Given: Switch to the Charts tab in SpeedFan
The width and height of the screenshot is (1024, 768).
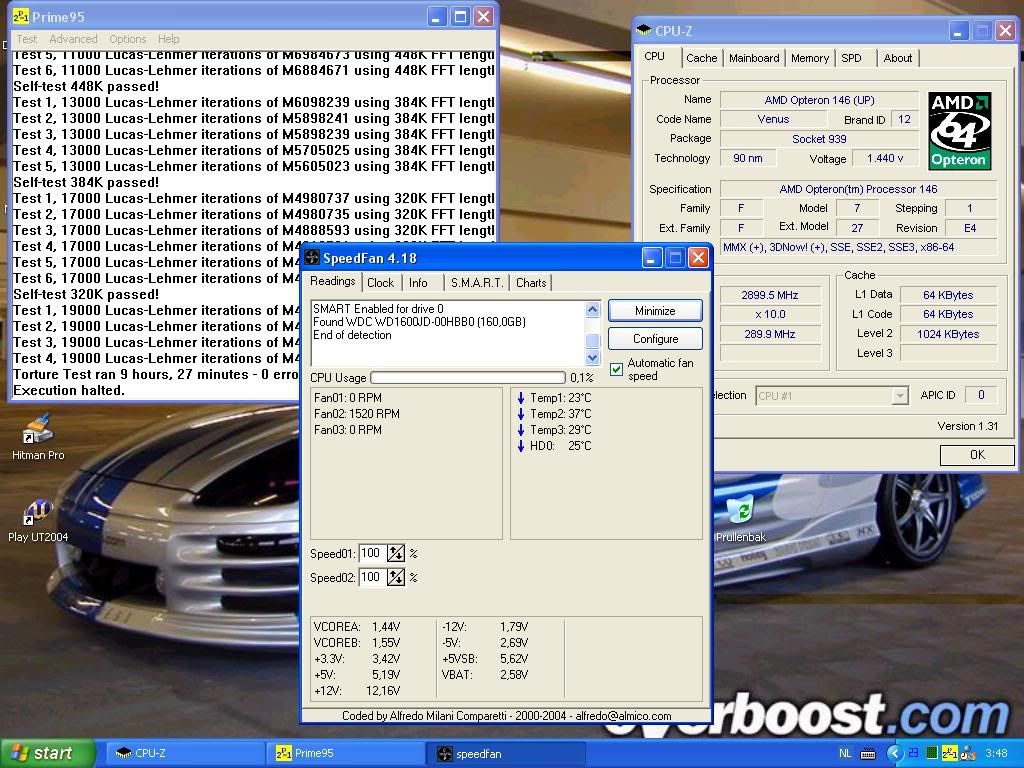Looking at the screenshot, I should [x=531, y=283].
